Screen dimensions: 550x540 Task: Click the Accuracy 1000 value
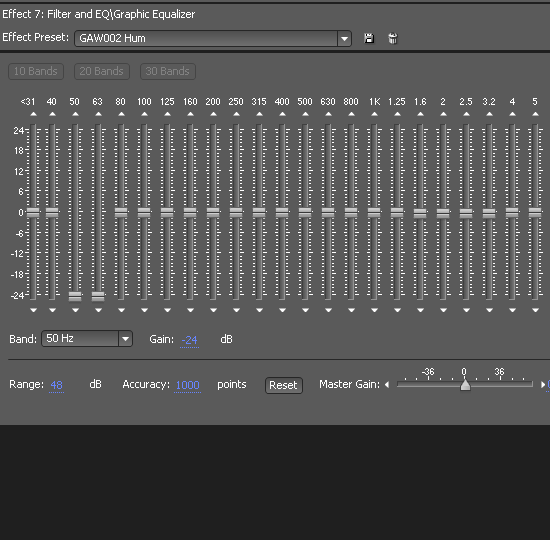coord(187,385)
